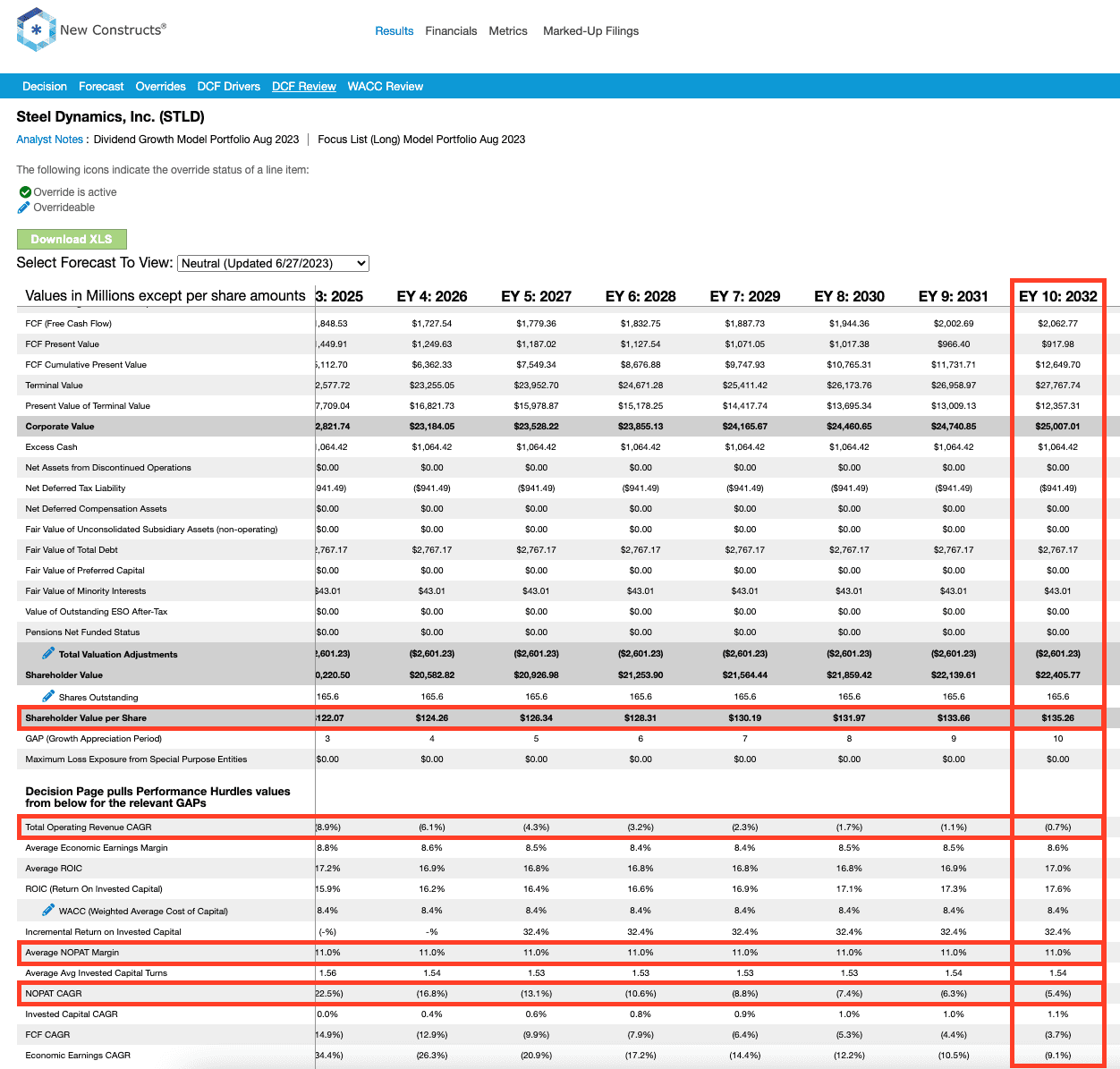Click the 'Corporate Value' row label

click(60, 427)
